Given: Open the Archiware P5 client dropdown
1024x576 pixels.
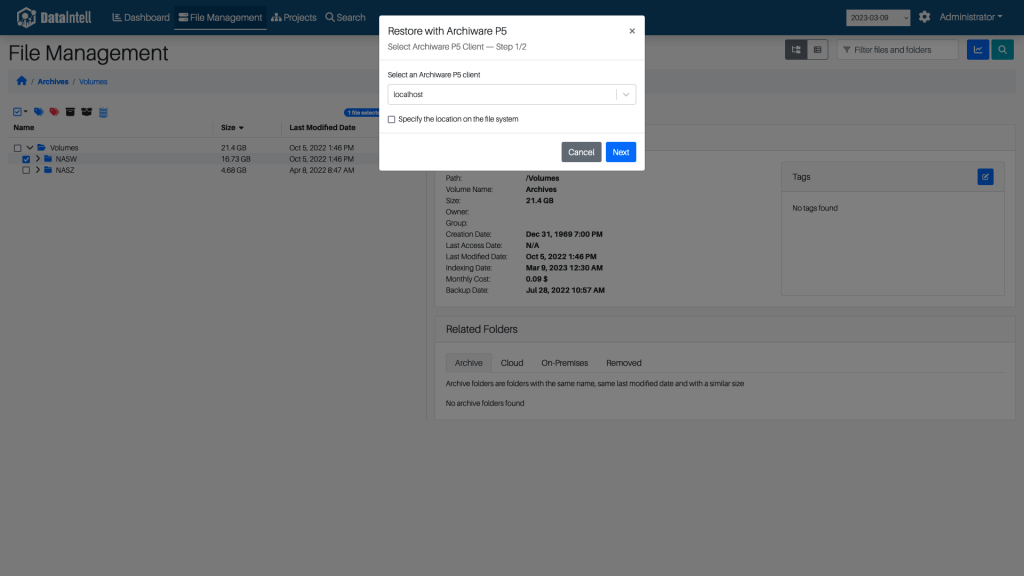Looking at the screenshot, I should [511, 94].
